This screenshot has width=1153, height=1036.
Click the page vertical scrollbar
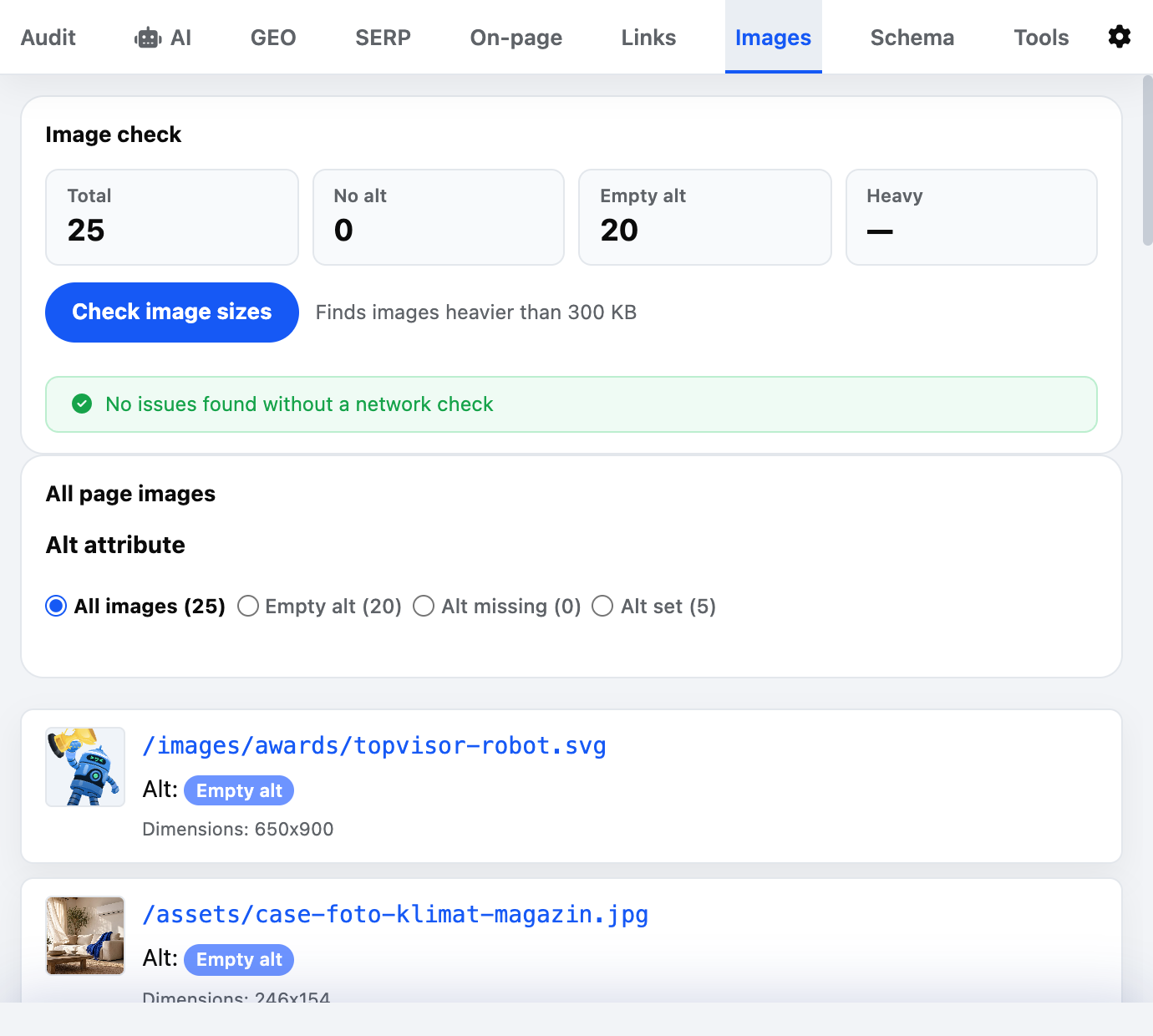click(1147, 160)
